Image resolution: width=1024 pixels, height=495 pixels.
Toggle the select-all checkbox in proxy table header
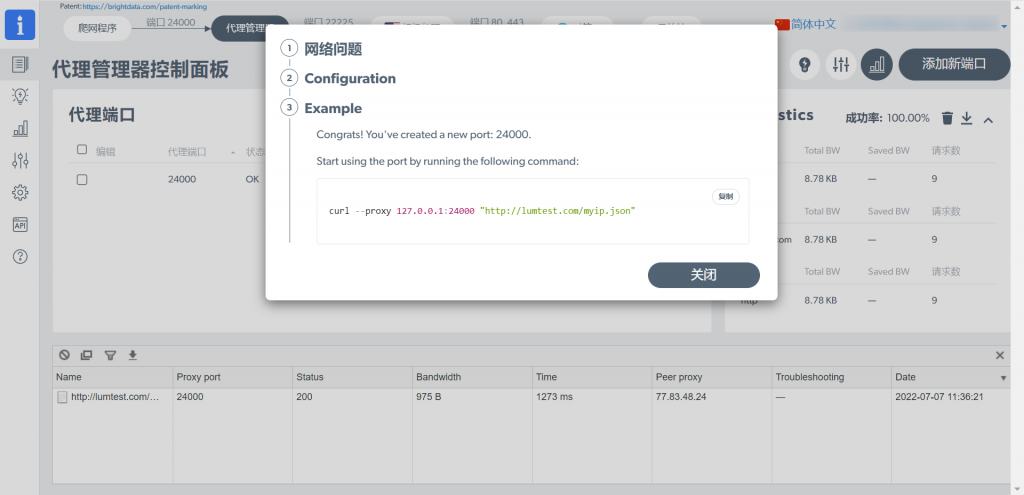click(82, 150)
